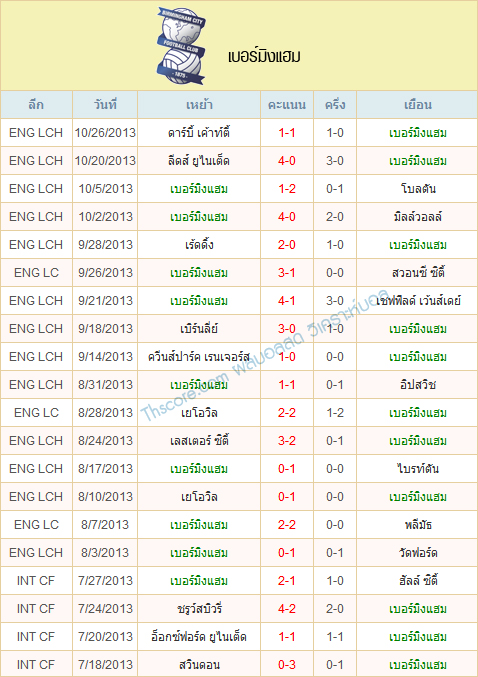
Task: Click the date 8/31/2013
Action: coord(105,385)
